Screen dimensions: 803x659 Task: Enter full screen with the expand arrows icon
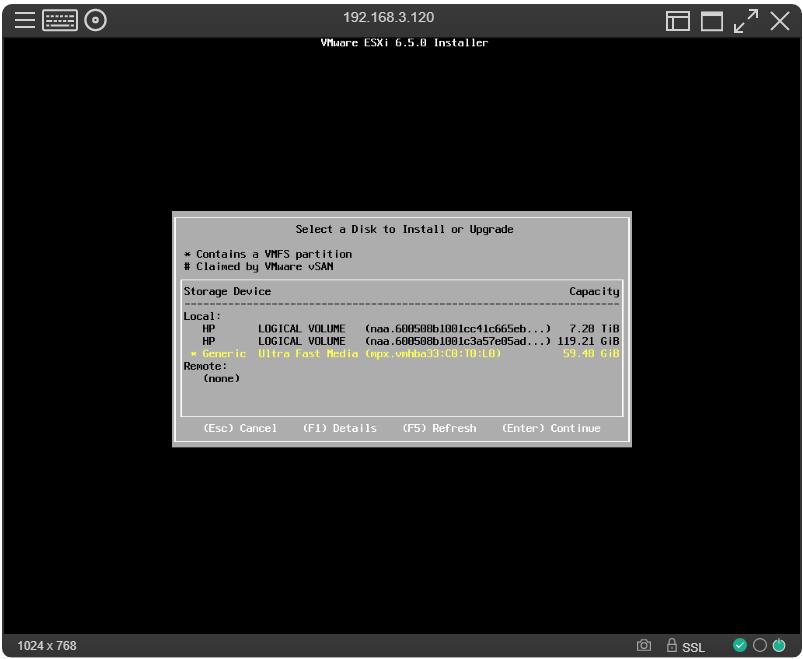click(x=746, y=20)
